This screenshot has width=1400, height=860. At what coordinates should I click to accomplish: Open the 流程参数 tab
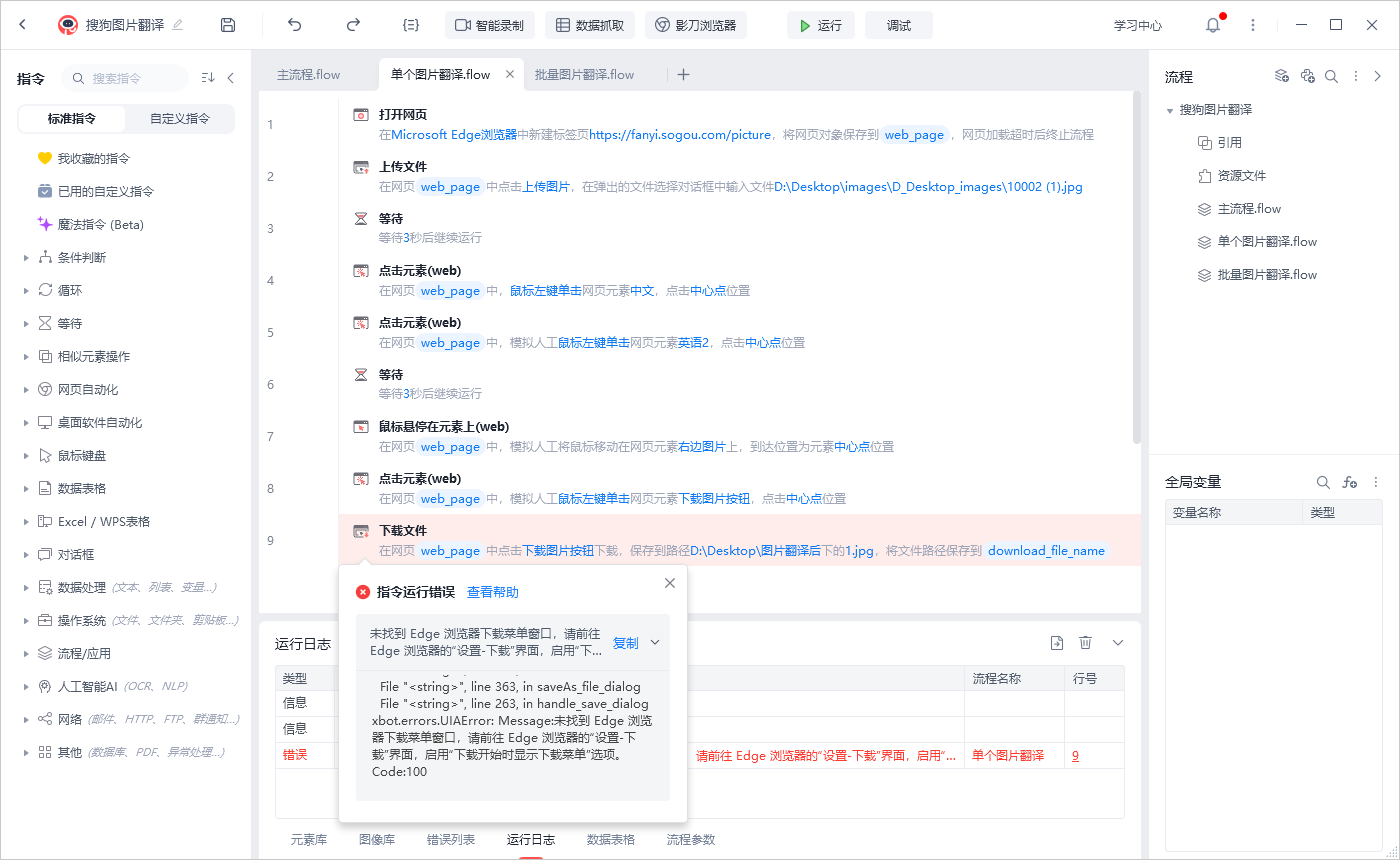tap(691, 840)
